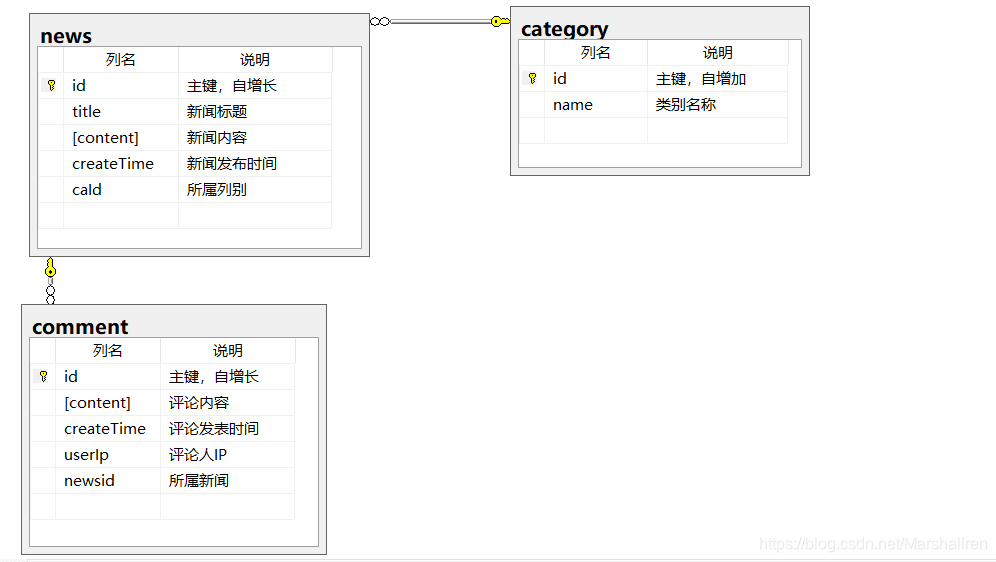
Task: Click the infinity connector above the comment table
Action: coord(50,294)
